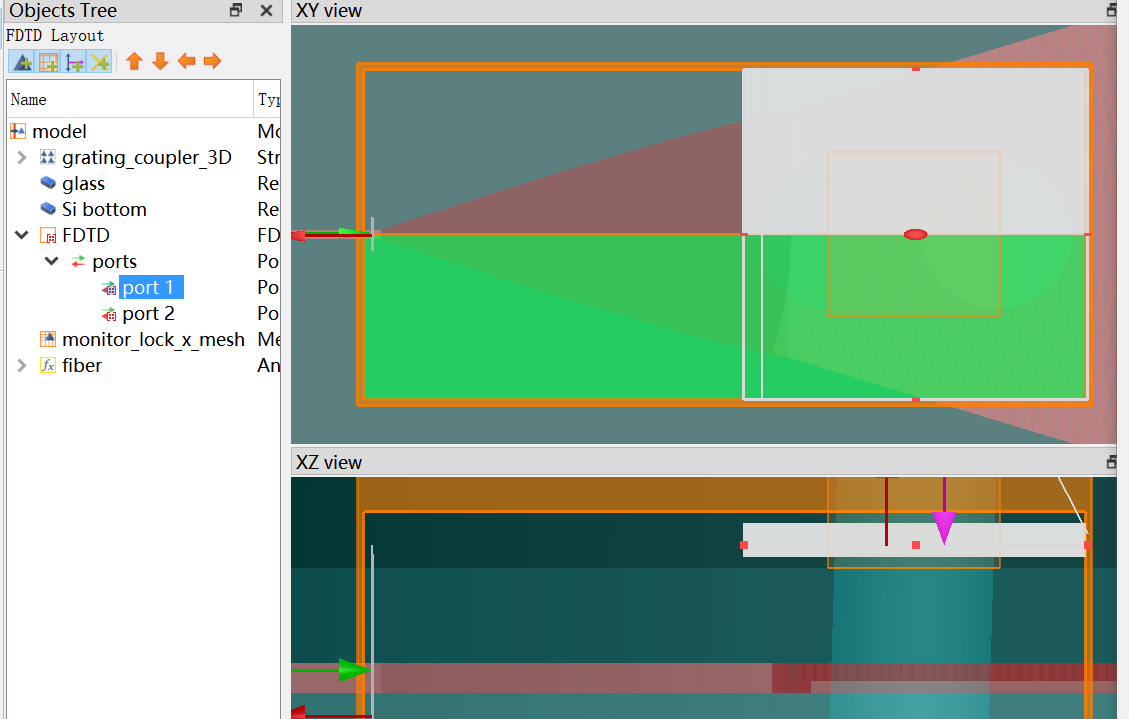Viewport: 1129px width, 719px height.
Task: Select the Si bottom rectangle
Action: click(104, 210)
